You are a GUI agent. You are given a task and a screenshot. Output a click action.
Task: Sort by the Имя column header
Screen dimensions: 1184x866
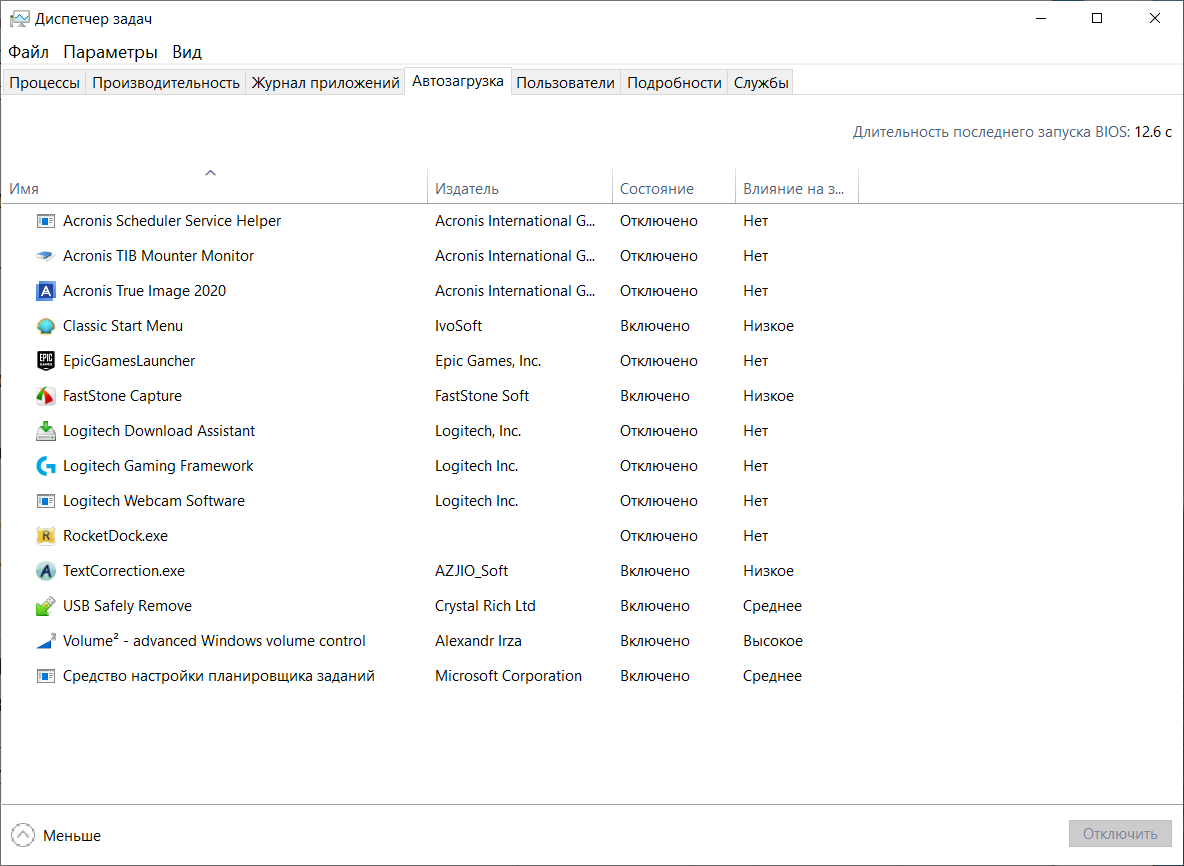tap(24, 189)
